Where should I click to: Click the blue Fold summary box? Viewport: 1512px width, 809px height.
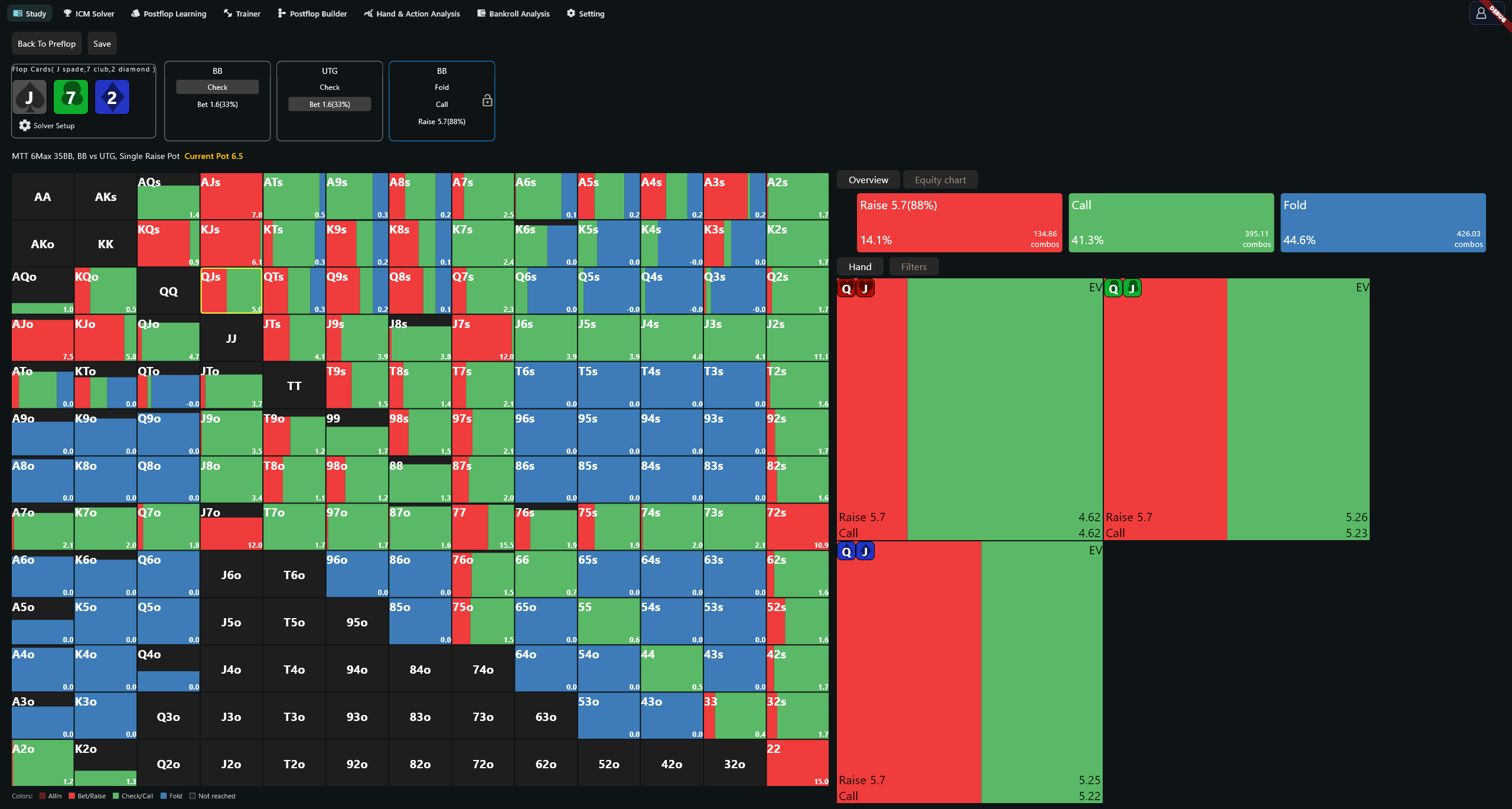tap(1383, 223)
